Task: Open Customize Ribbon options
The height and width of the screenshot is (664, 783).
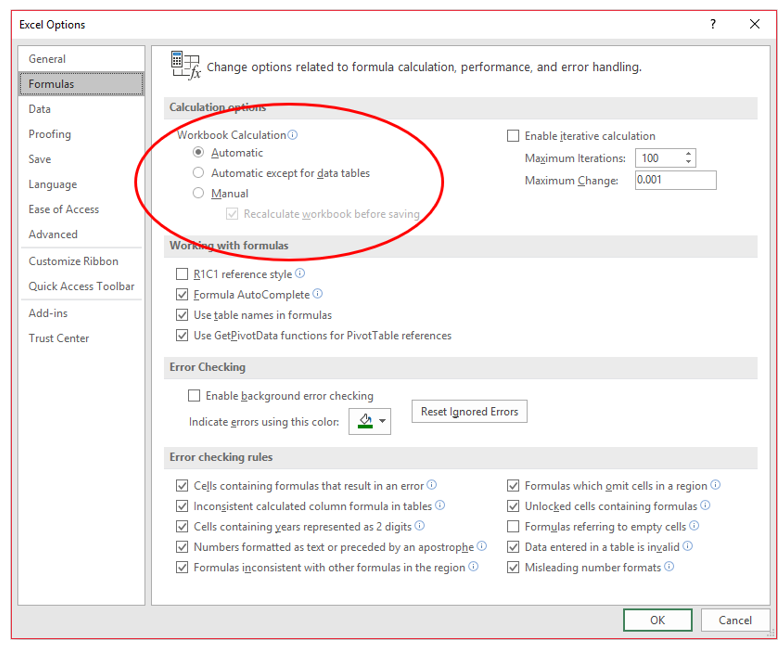Action: tap(81, 261)
